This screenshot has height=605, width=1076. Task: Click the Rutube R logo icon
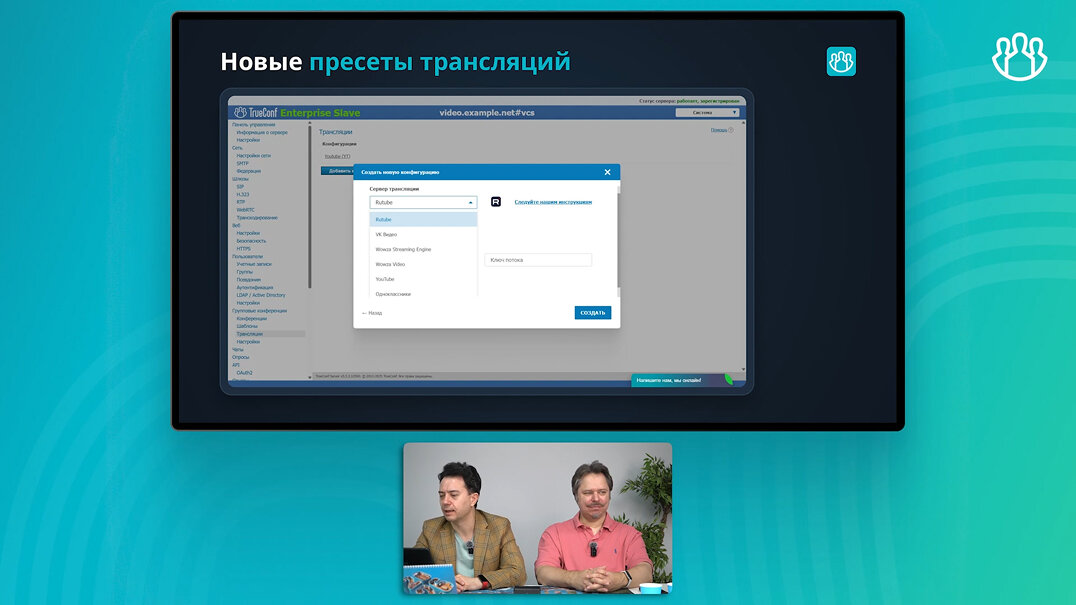click(495, 202)
